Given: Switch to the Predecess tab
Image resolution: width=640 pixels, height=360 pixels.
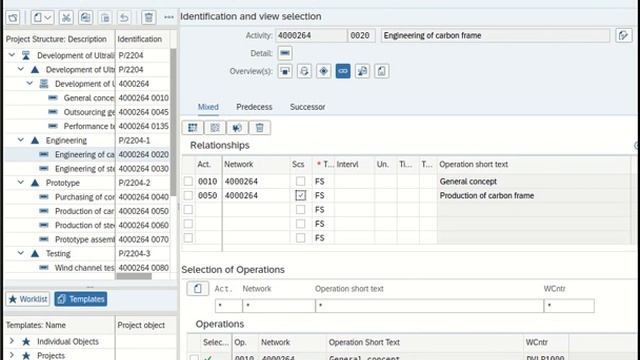Looking at the screenshot, I should pyautogui.click(x=254, y=107).
